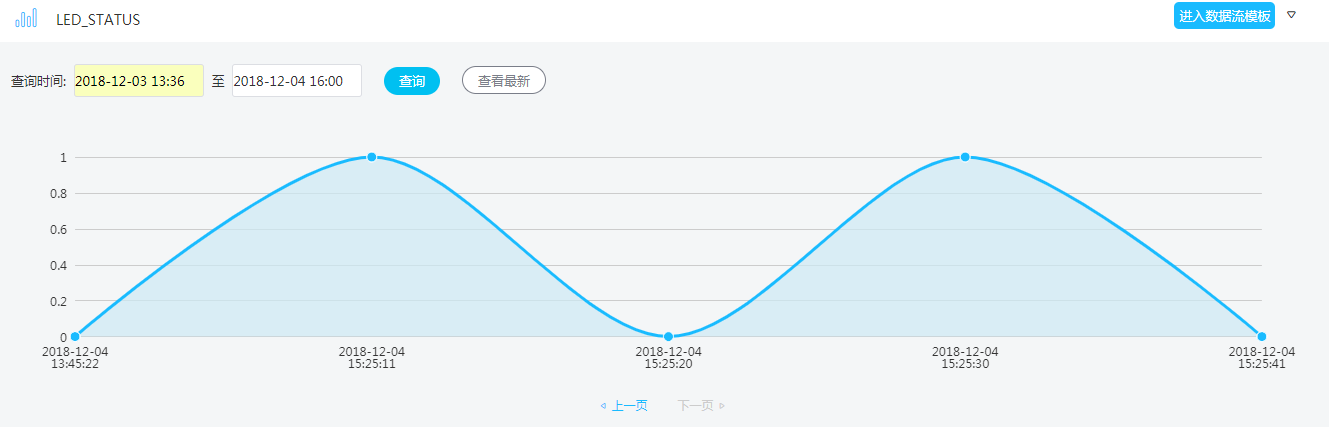Select final data point at 15:25:41
This screenshot has height=427, width=1333.
(1262, 337)
